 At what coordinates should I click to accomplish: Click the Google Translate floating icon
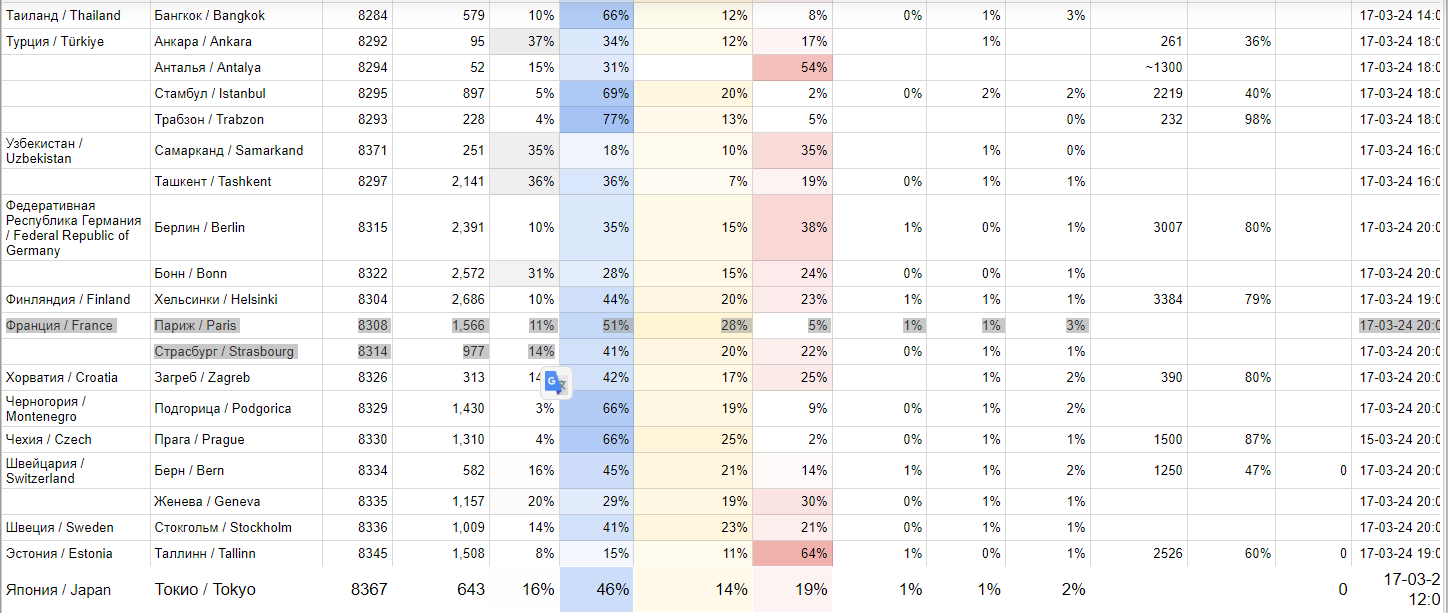(556, 383)
